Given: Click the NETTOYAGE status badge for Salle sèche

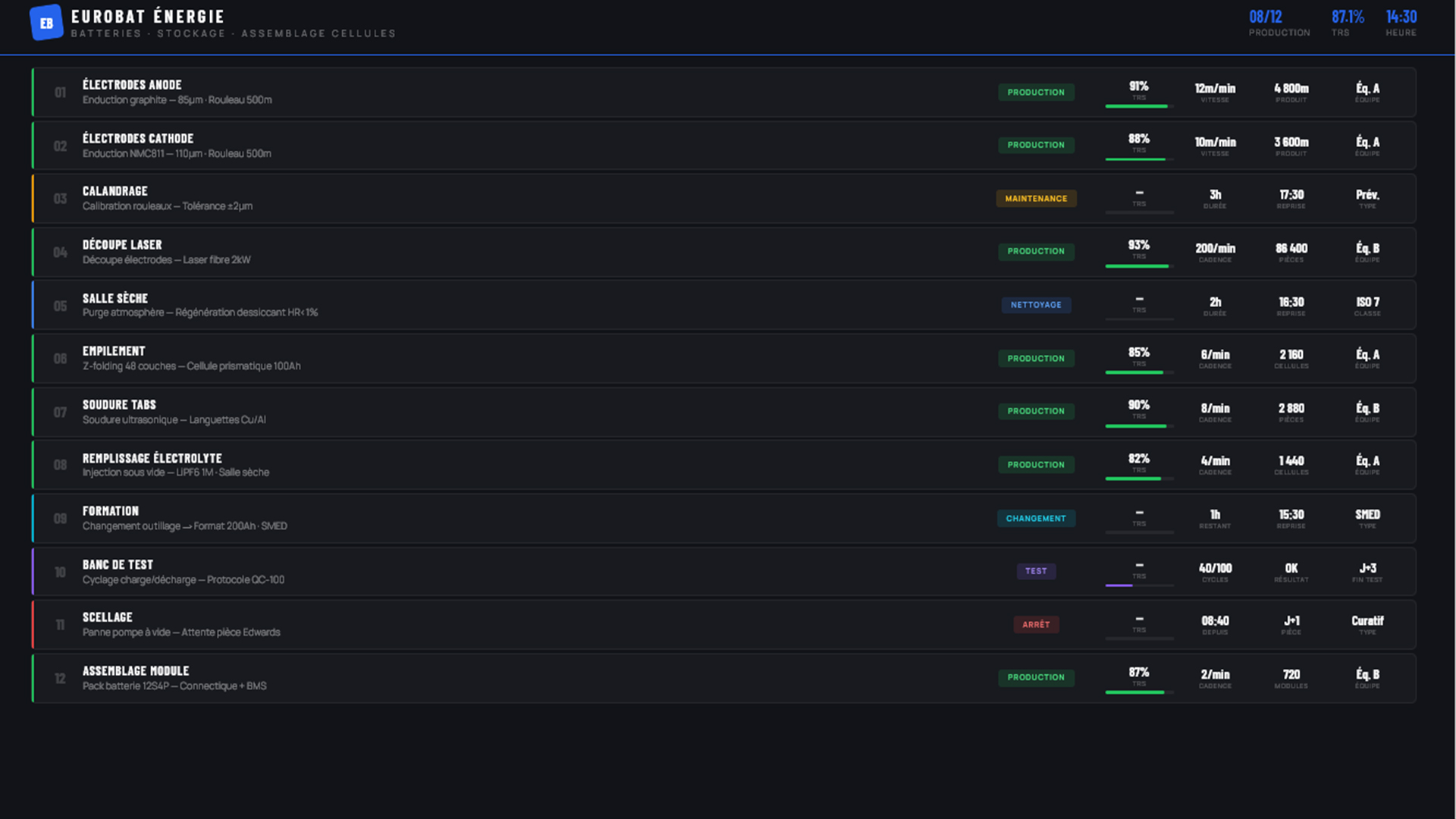Looking at the screenshot, I should click(1036, 305).
